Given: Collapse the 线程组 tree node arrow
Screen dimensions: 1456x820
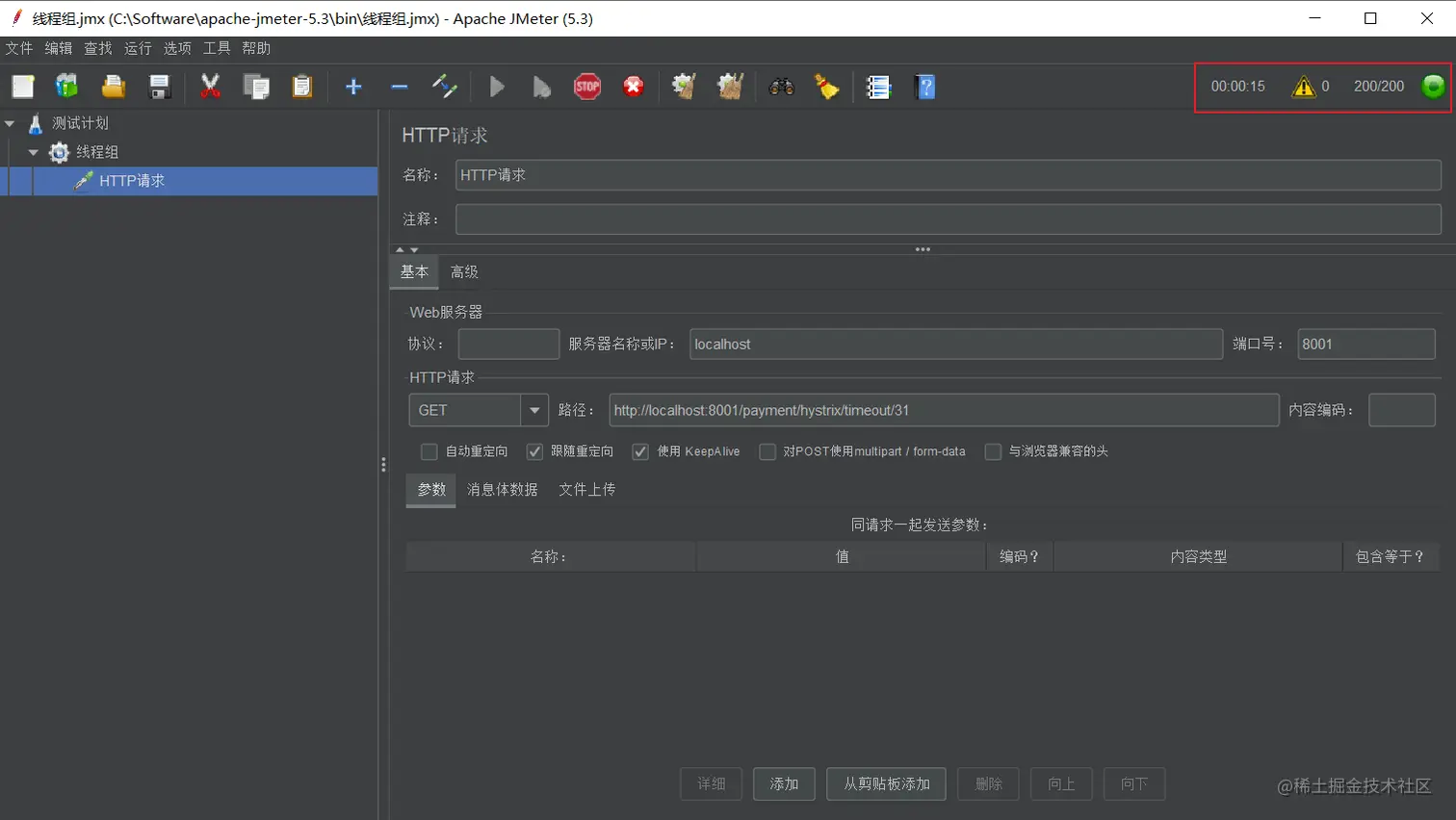Looking at the screenshot, I should [34, 152].
